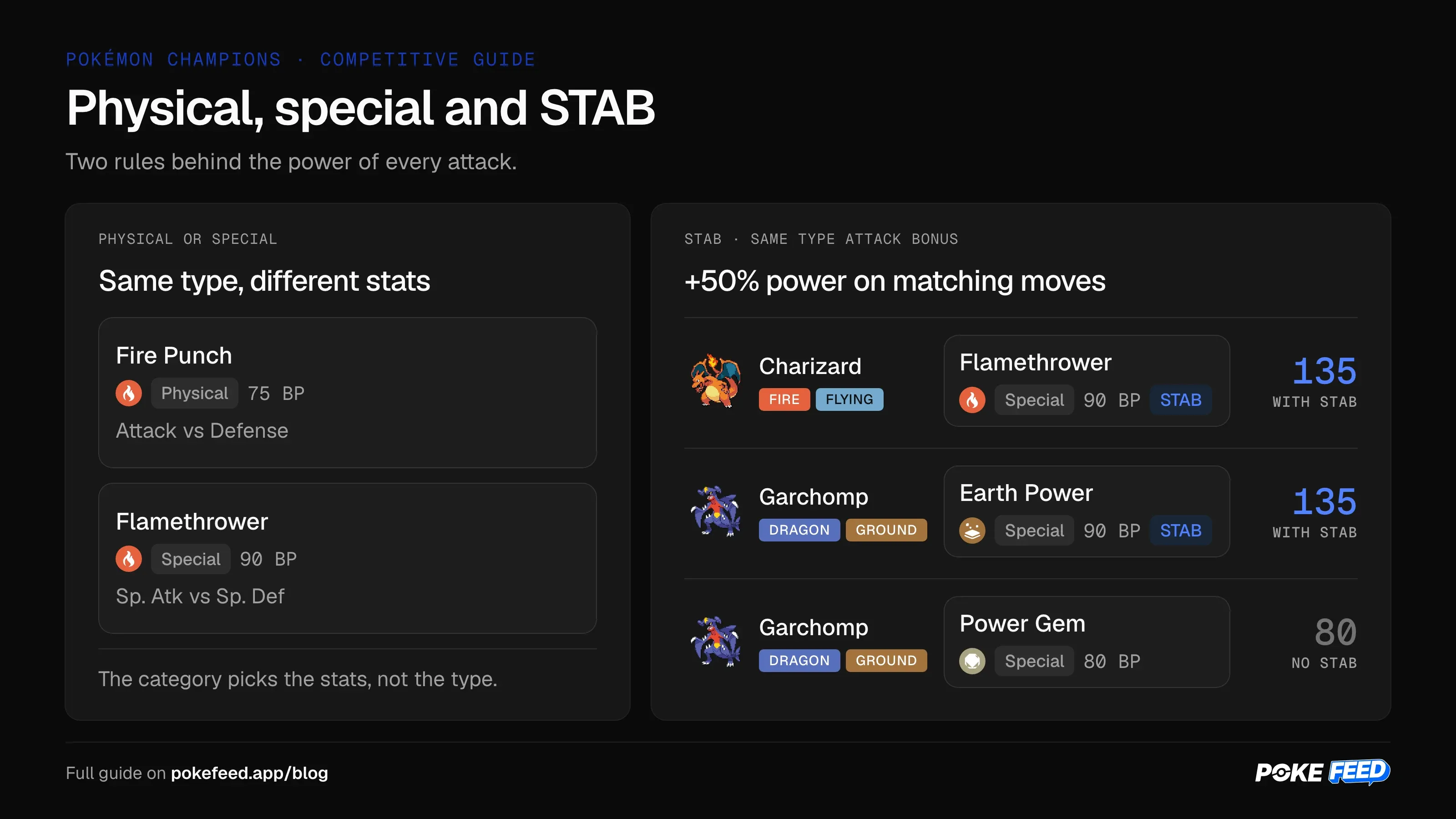Click the 135 WITH STAB value for Charizard
This screenshot has width=1456, height=819.
(1314, 381)
